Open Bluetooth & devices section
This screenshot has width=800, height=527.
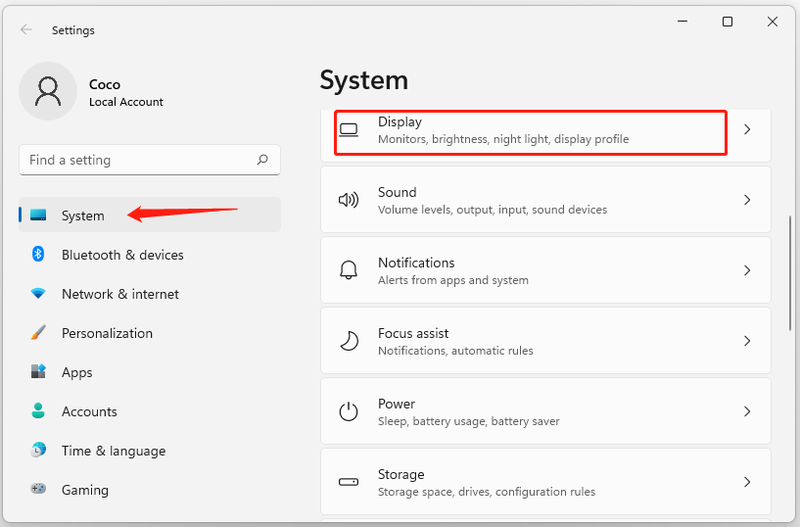(149, 254)
